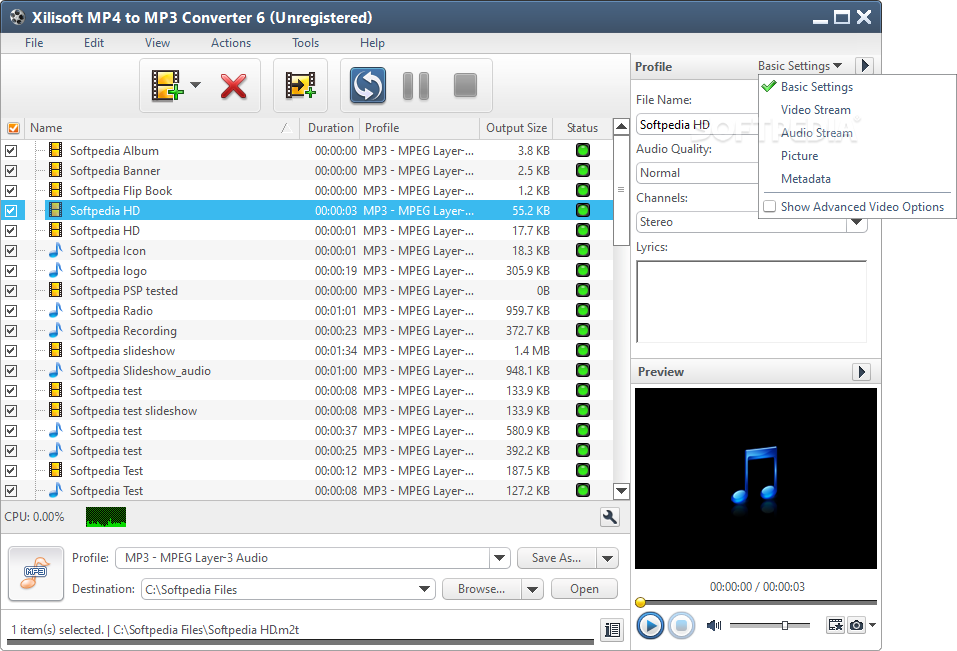This screenshot has width=957, height=651.
Task: Click the film icon for Softpedia Flip Book
Action: (56, 190)
